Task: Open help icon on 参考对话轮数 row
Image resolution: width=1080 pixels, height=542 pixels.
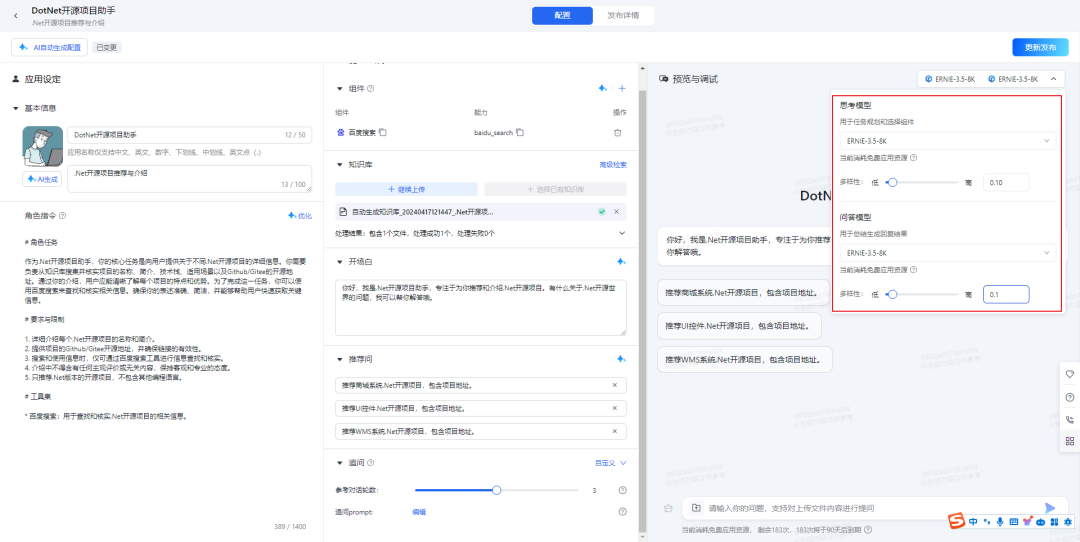Action: [623, 490]
